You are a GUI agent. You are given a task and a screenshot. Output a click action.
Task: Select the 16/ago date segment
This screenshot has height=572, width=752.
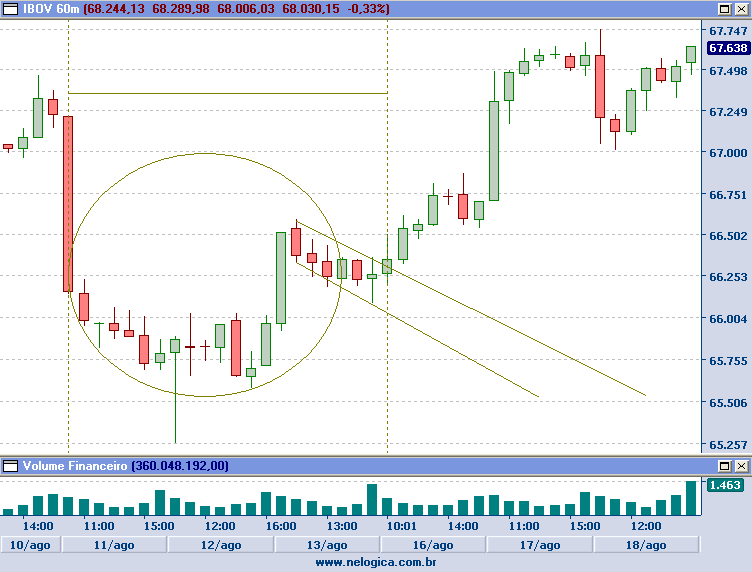point(432,545)
